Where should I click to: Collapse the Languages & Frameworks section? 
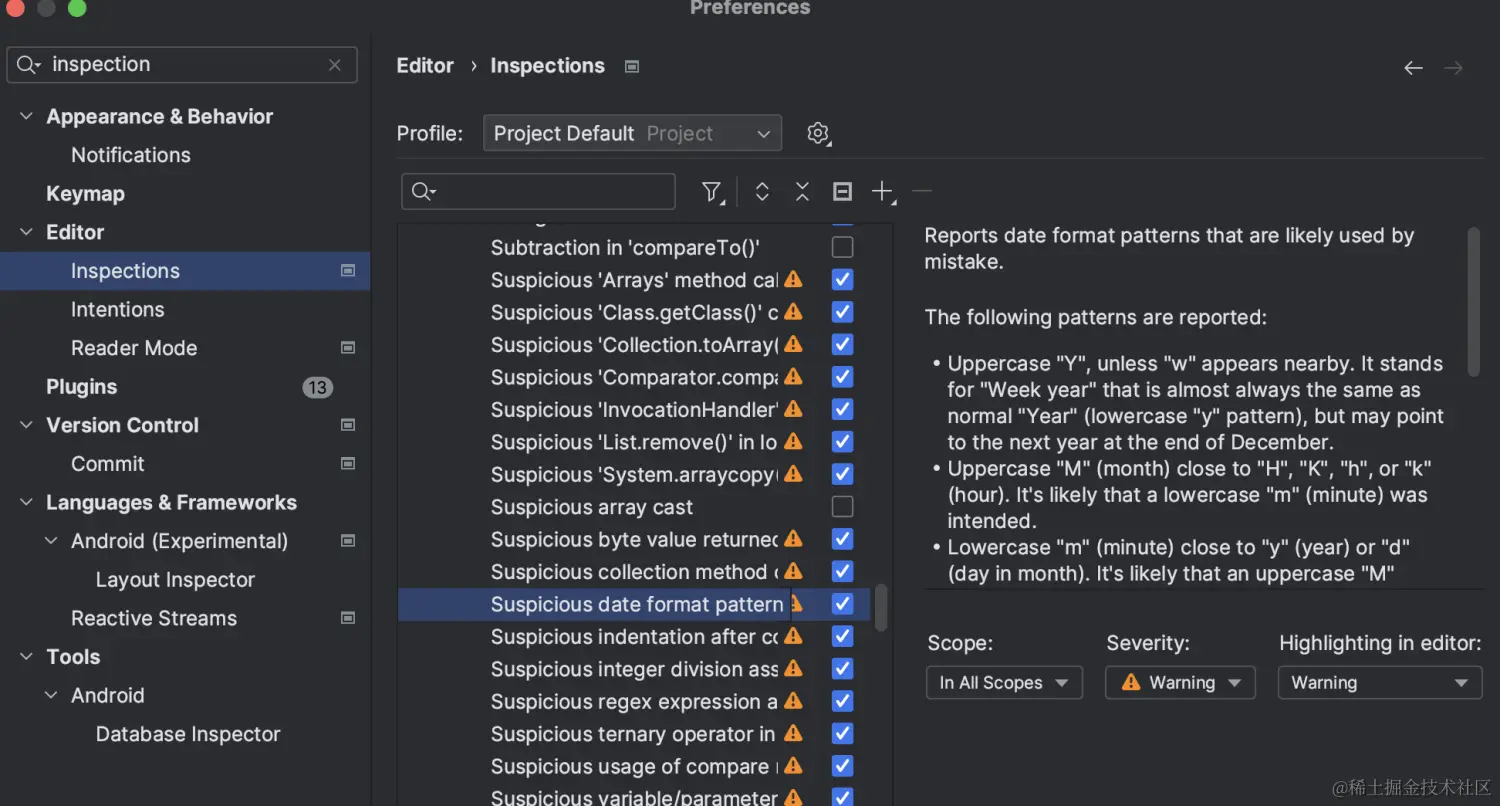pyautogui.click(x=27, y=503)
